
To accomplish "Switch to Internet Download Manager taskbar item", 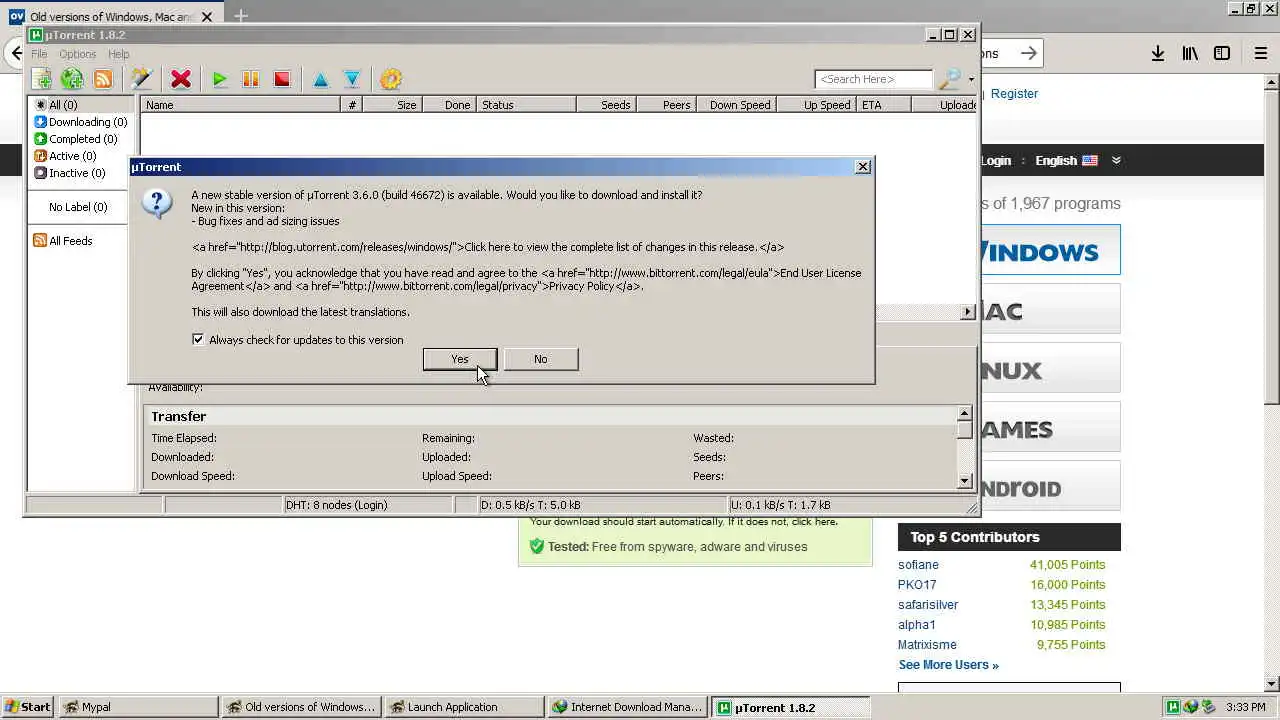I will [628, 707].
